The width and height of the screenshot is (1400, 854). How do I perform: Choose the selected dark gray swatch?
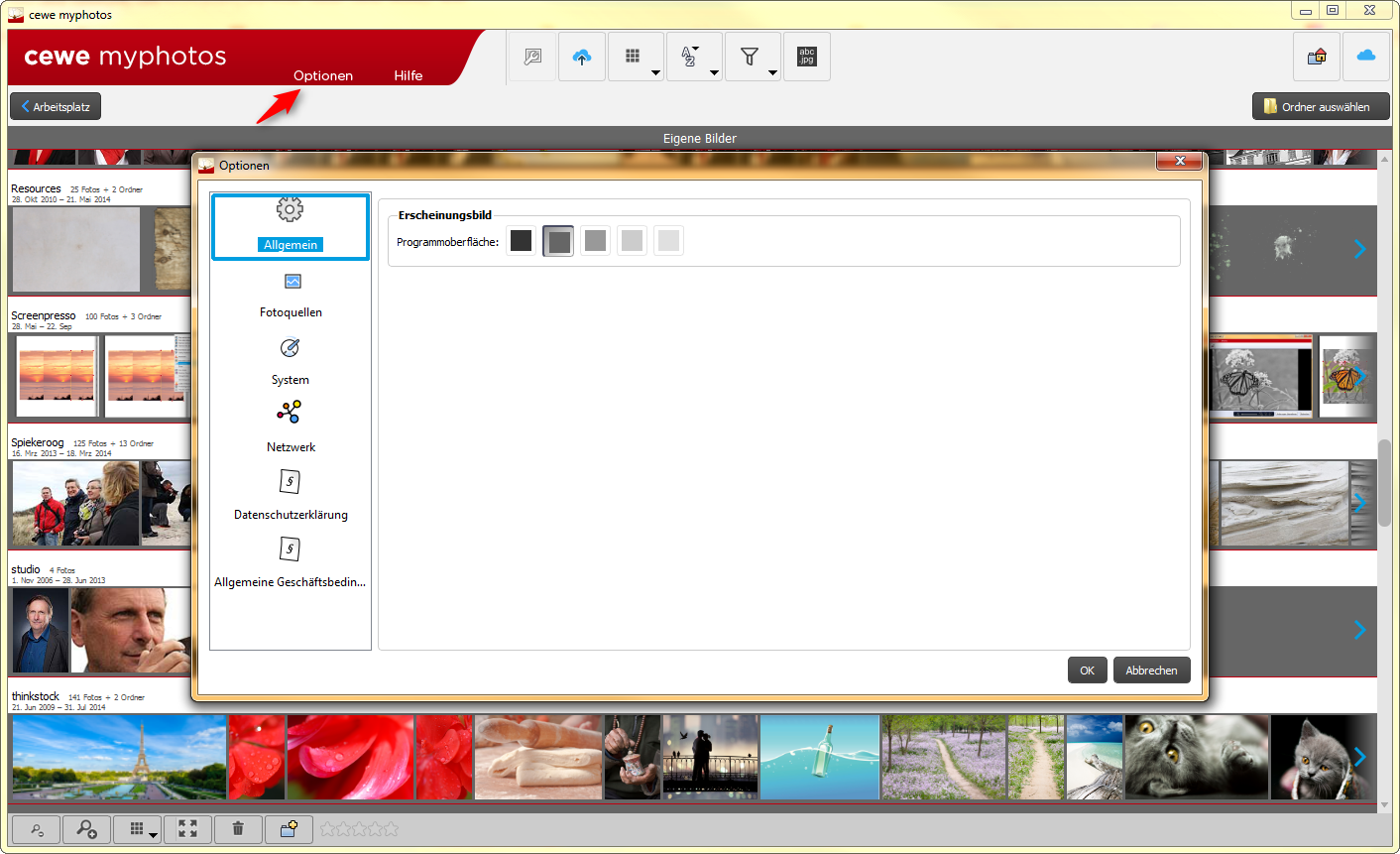(558, 240)
